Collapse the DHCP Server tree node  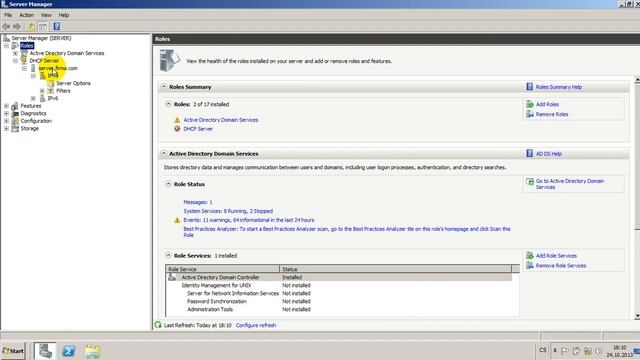click(16, 60)
